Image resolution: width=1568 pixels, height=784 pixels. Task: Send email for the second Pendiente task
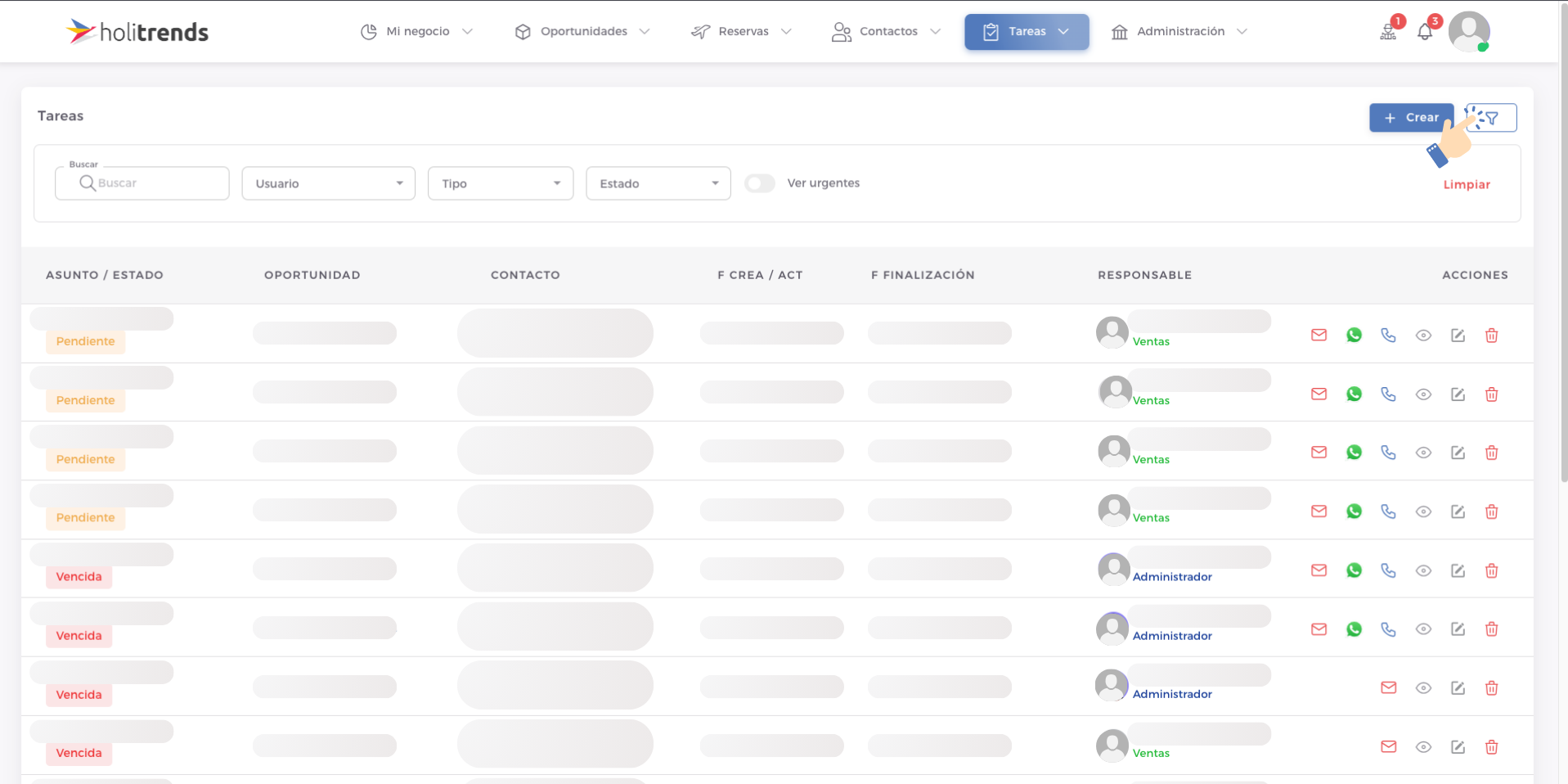click(x=1319, y=394)
